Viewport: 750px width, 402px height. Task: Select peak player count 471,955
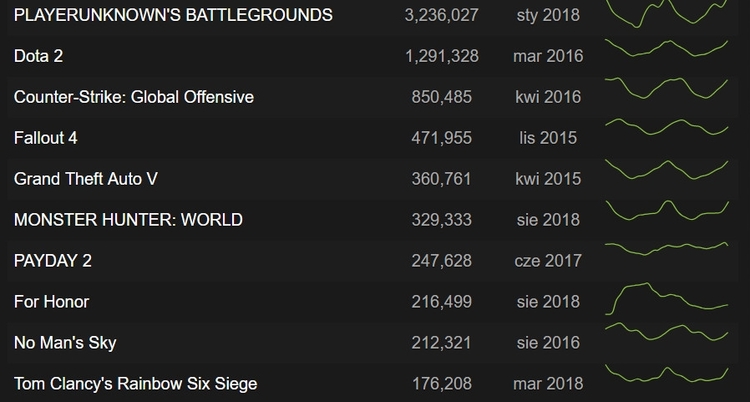pyautogui.click(x=441, y=138)
